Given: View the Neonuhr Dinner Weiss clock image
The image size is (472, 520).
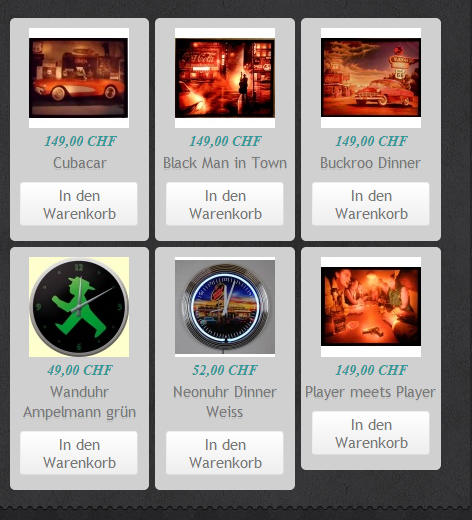Looking at the screenshot, I should tap(225, 307).
